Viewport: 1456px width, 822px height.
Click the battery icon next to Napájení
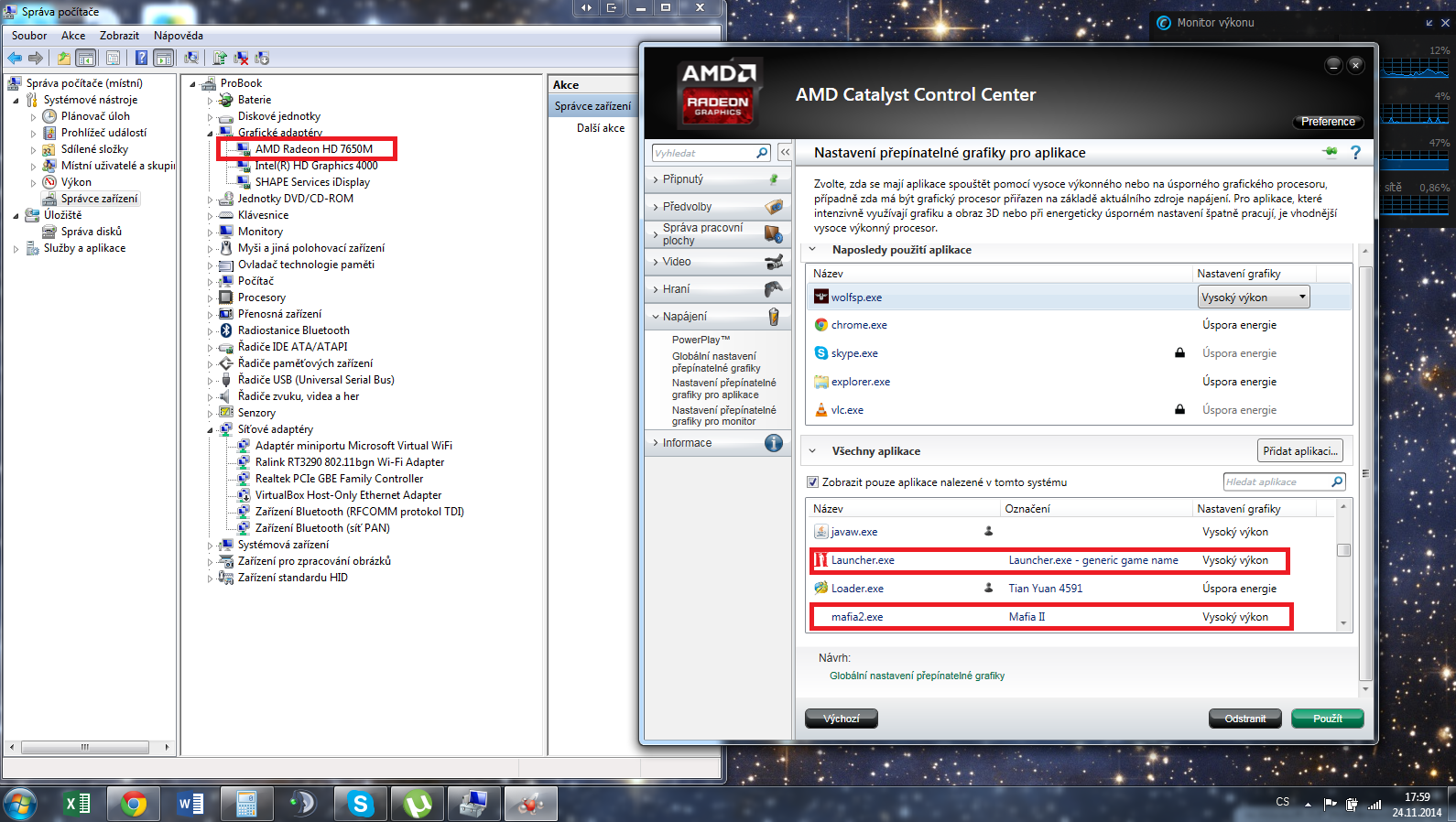coord(774,317)
